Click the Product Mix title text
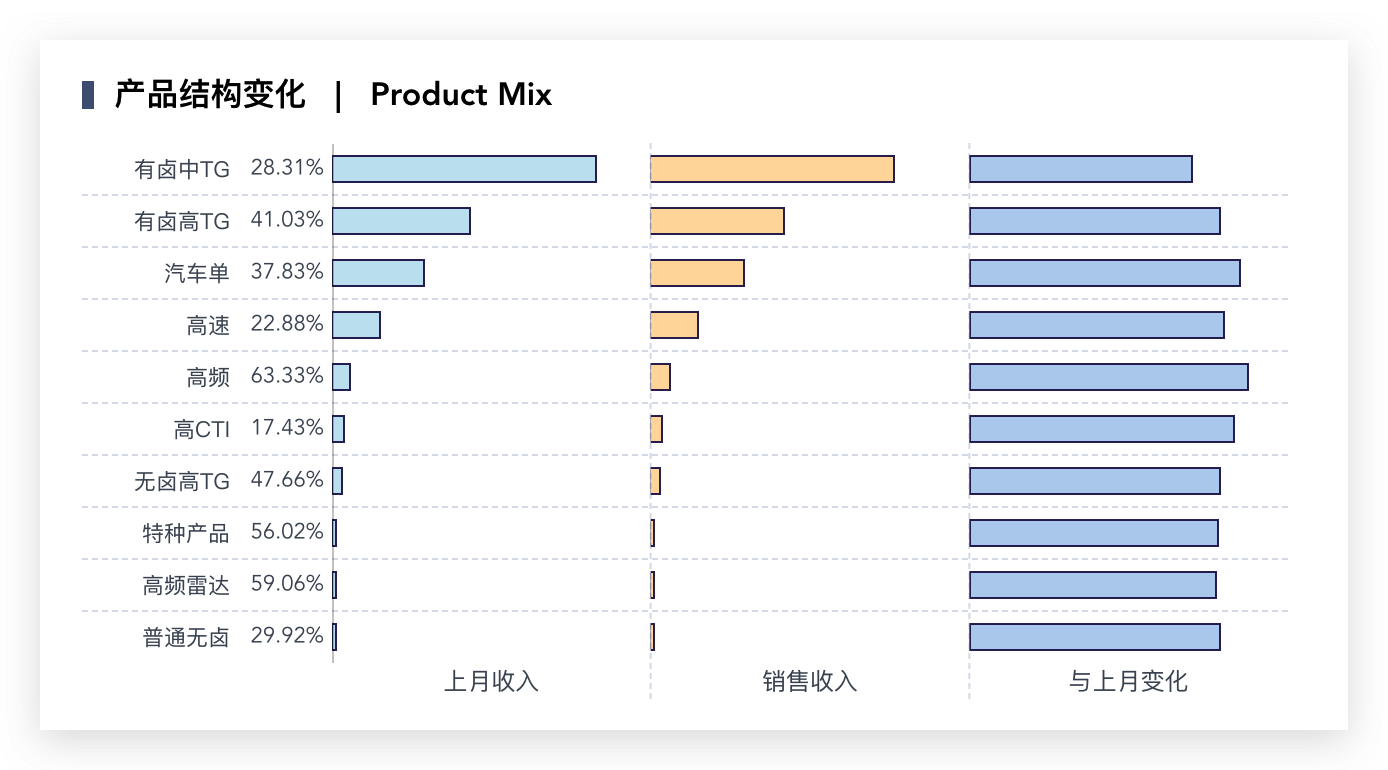This screenshot has width=1388, height=770. [x=461, y=95]
